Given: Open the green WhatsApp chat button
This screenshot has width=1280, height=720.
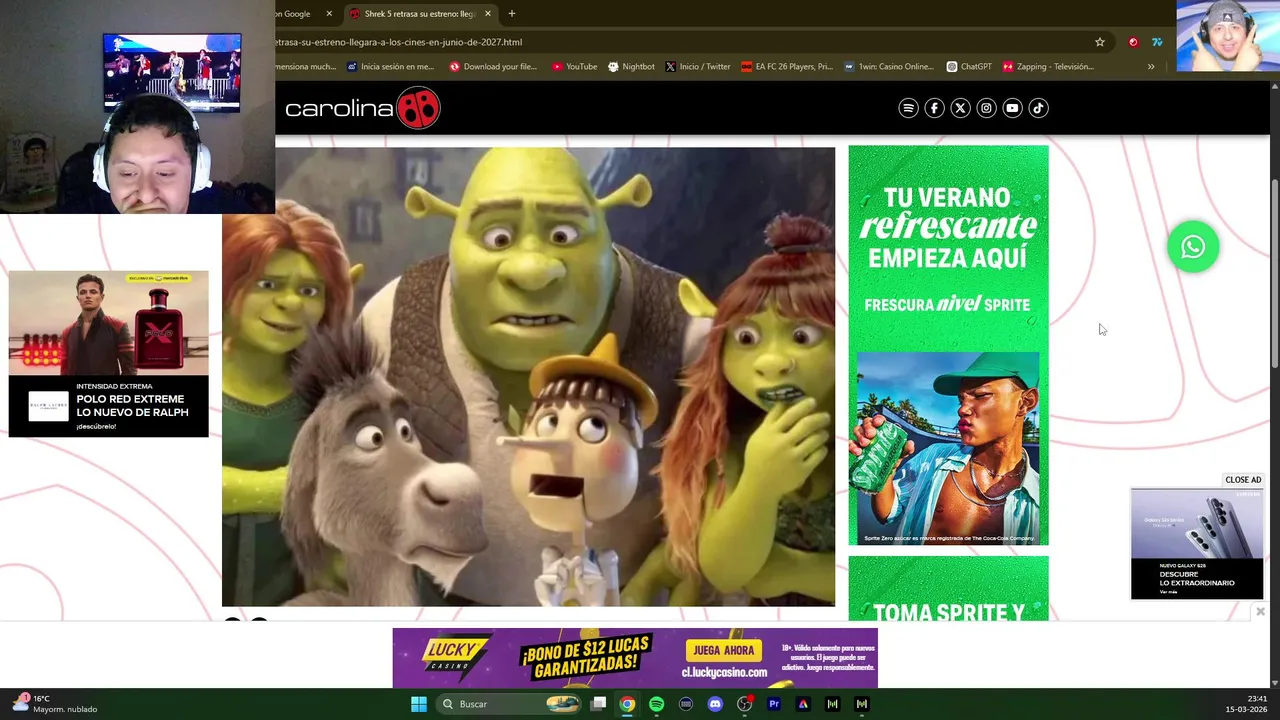Looking at the screenshot, I should 1193,247.
